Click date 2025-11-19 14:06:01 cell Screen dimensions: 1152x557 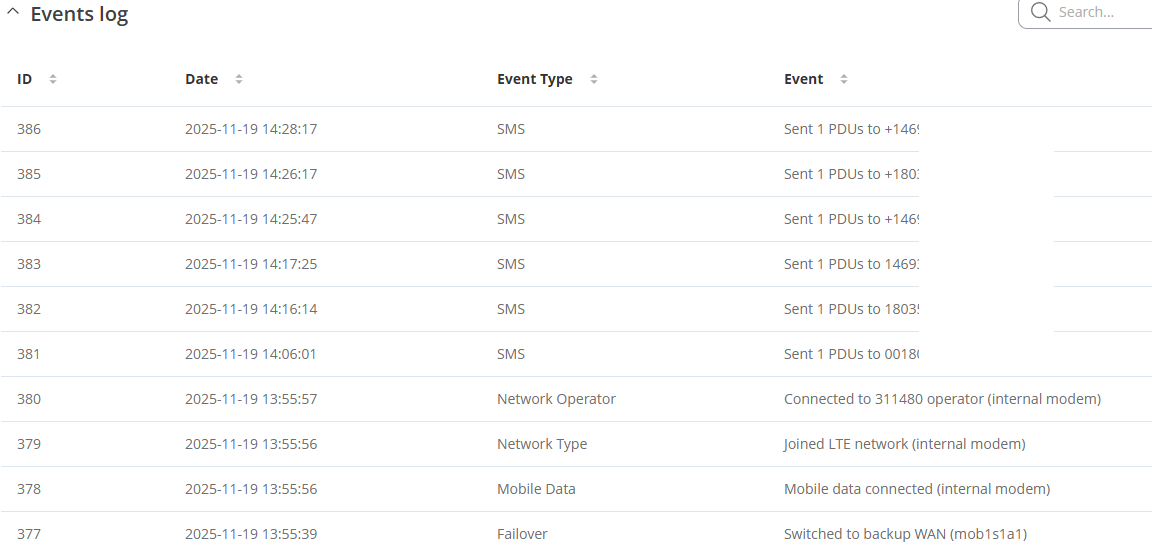point(251,354)
